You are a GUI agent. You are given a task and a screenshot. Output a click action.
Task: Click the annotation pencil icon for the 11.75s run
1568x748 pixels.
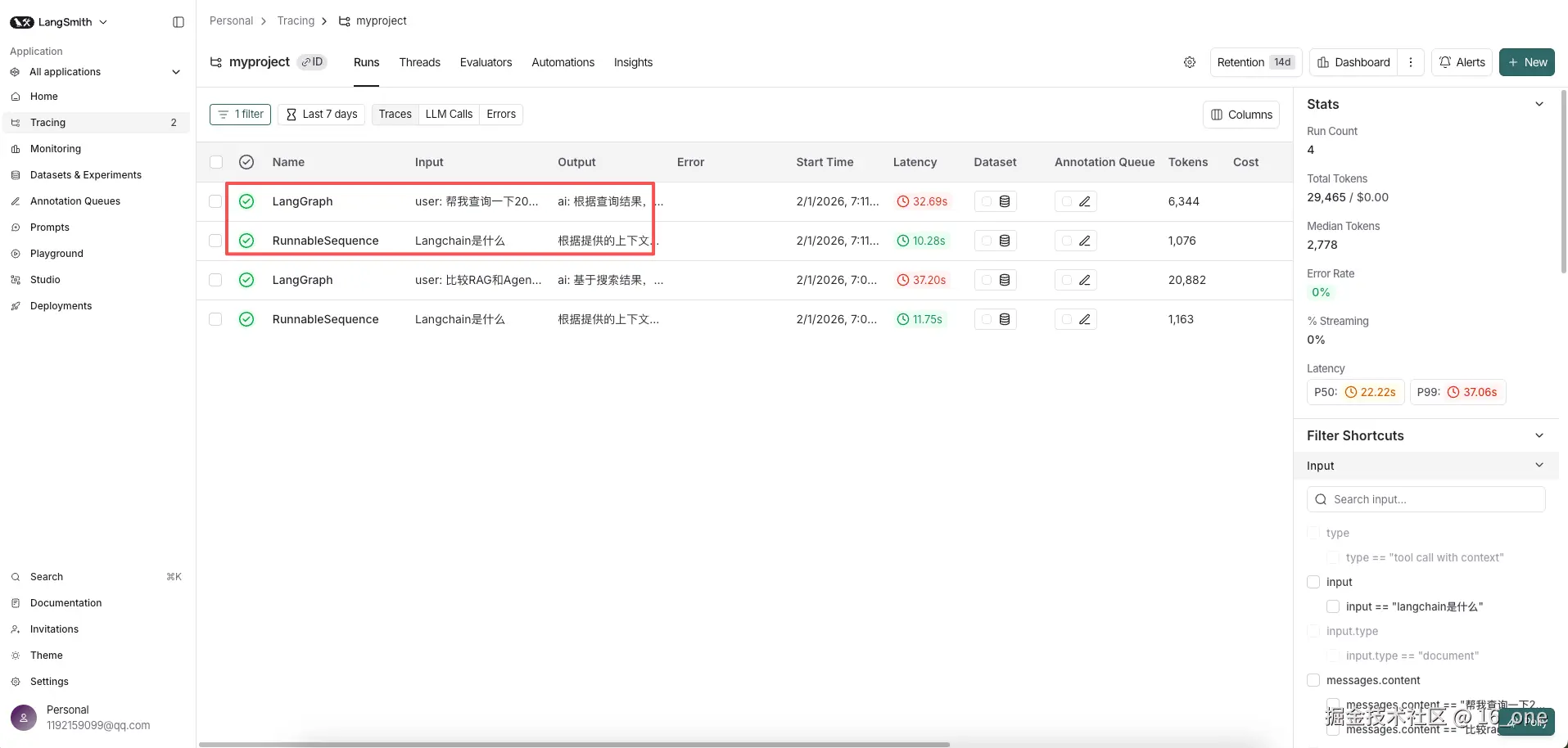click(1085, 319)
